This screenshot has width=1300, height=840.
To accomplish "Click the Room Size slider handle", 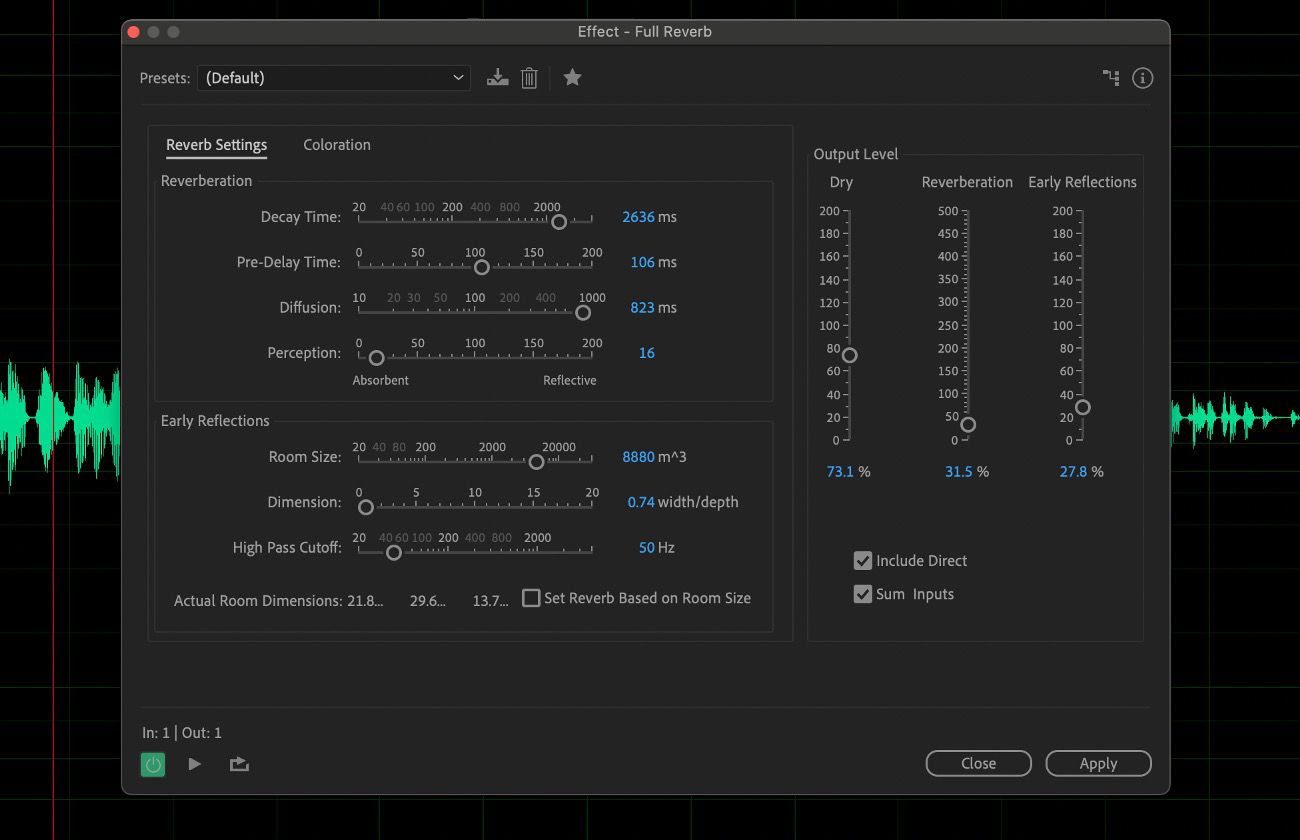I will (535, 461).
